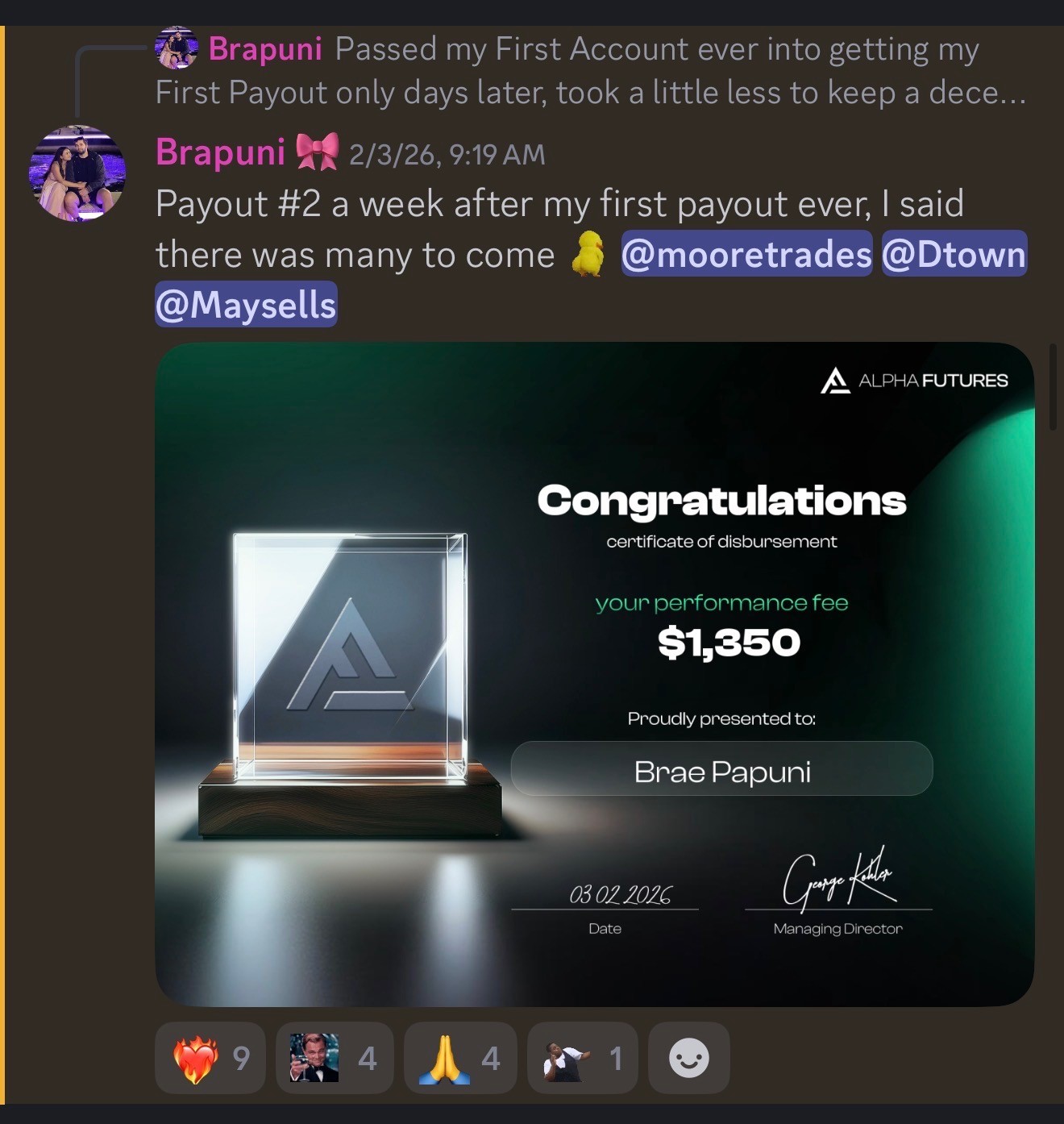
Task: Click the Brapuni name in reply preview
Action: pyautogui.click(x=265, y=49)
